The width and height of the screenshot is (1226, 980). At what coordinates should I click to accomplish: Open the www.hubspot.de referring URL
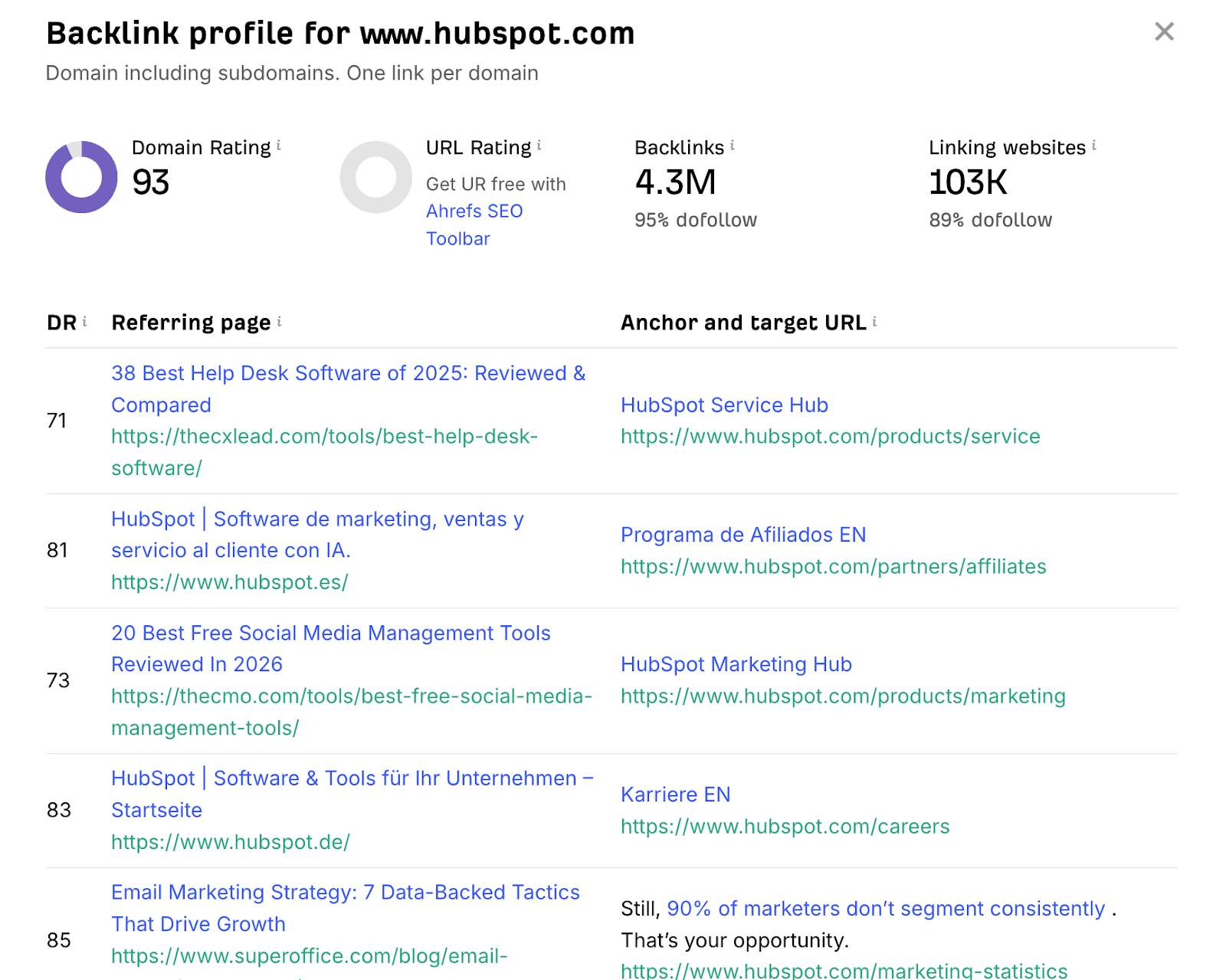[230, 842]
